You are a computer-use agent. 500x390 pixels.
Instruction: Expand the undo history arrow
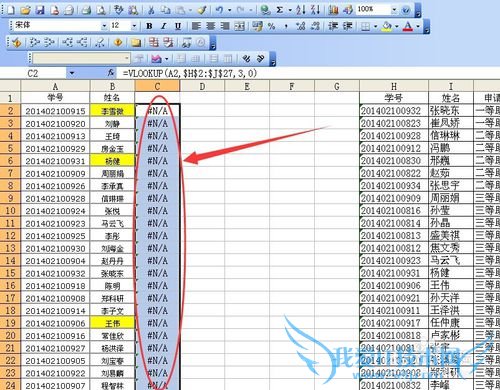(229, 10)
